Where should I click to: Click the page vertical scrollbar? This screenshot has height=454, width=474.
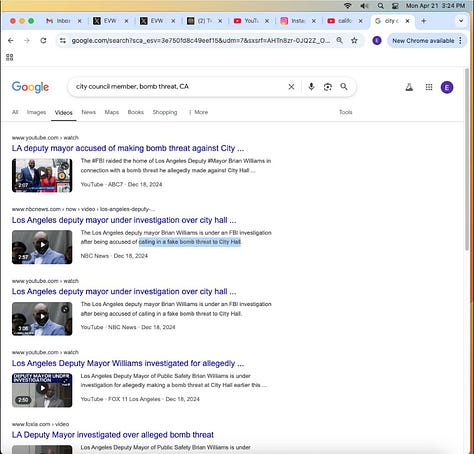click(467, 159)
